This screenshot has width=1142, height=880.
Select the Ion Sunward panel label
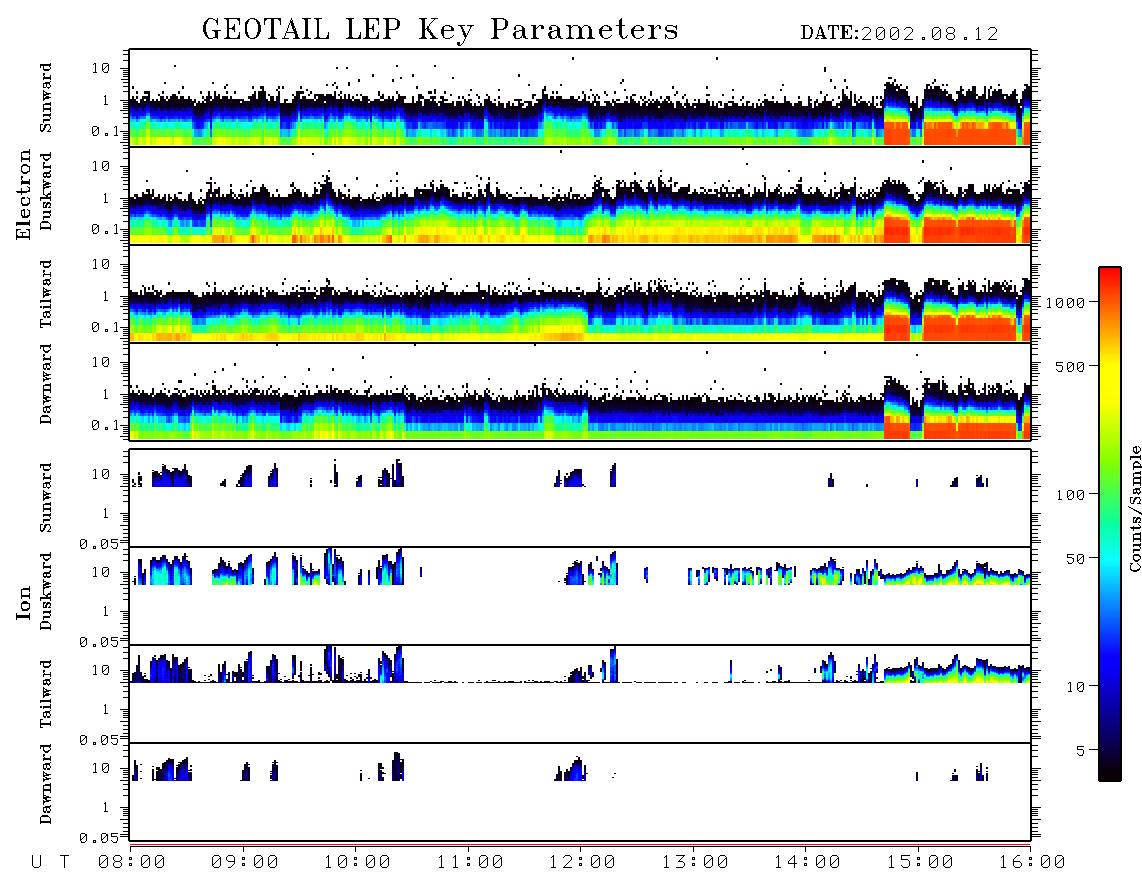pyautogui.click(x=46, y=498)
